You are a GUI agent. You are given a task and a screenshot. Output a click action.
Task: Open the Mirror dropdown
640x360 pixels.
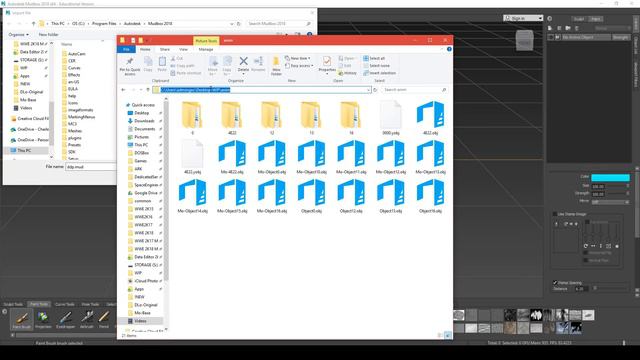610,202
